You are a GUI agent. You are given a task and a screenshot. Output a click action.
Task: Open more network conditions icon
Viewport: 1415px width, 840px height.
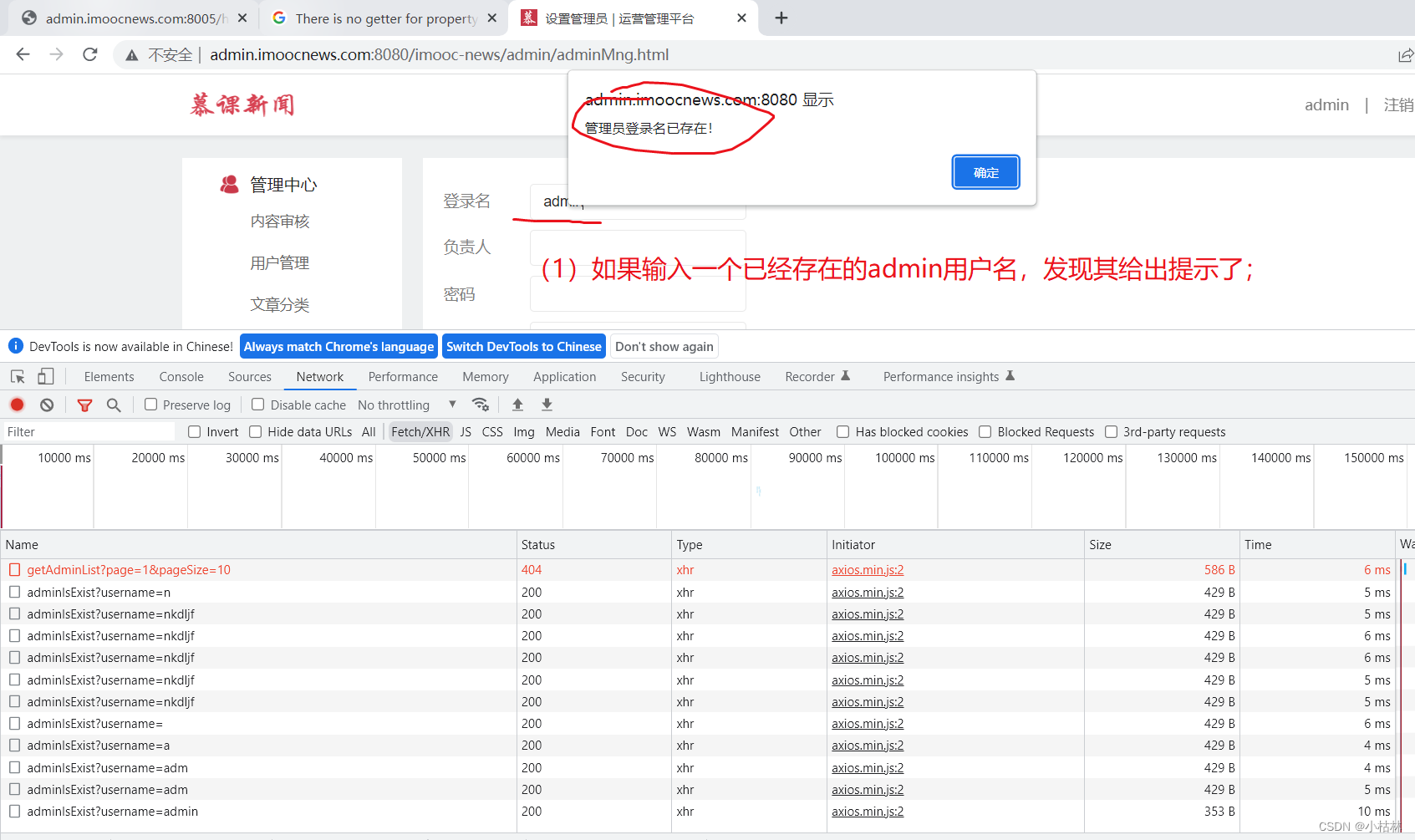[x=481, y=405]
